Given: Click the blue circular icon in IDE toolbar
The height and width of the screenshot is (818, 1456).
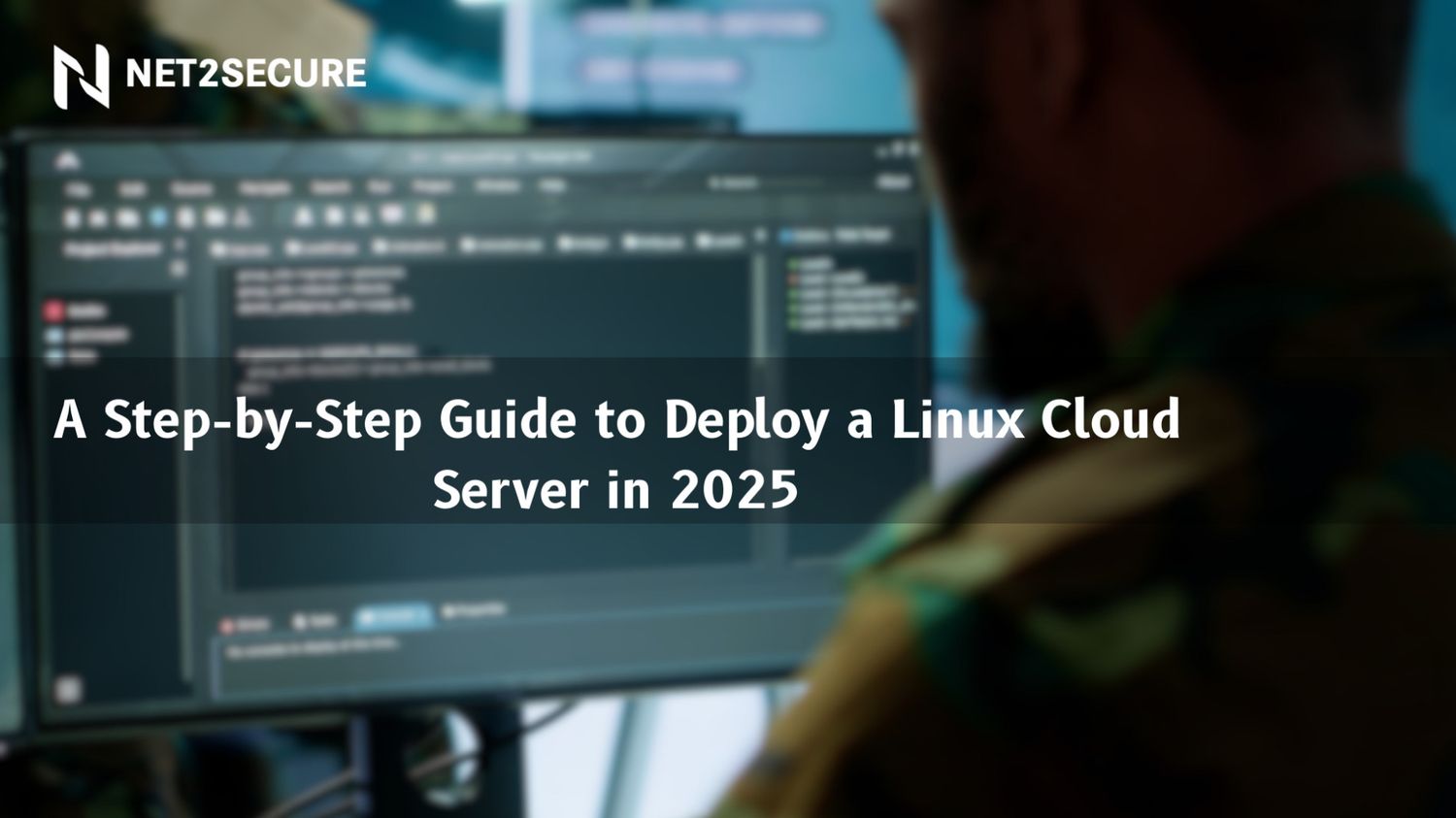Looking at the screenshot, I should [x=157, y=217].
